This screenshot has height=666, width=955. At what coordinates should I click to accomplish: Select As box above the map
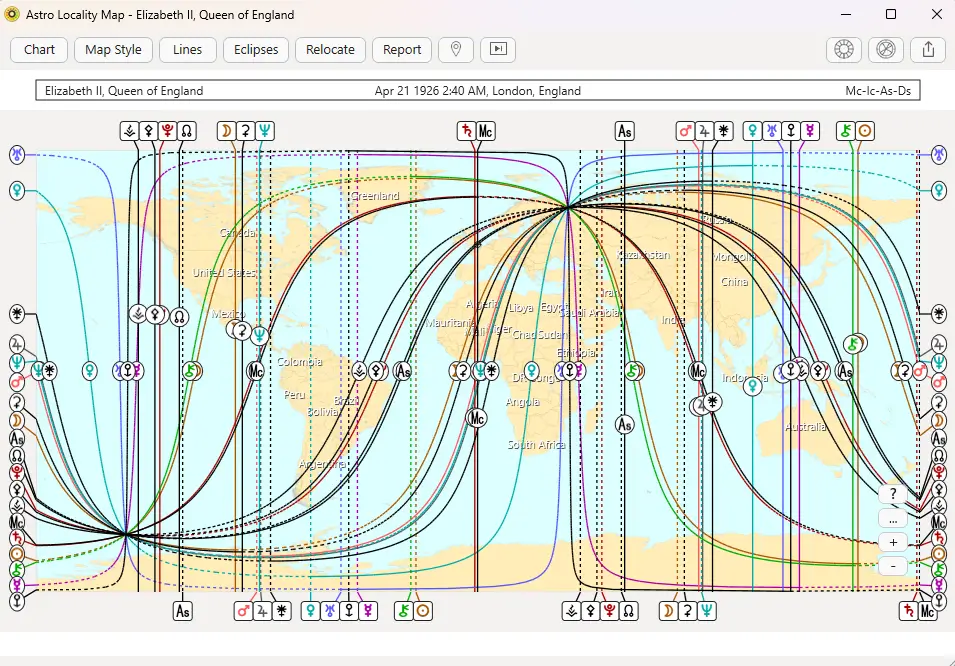(624, 131)
